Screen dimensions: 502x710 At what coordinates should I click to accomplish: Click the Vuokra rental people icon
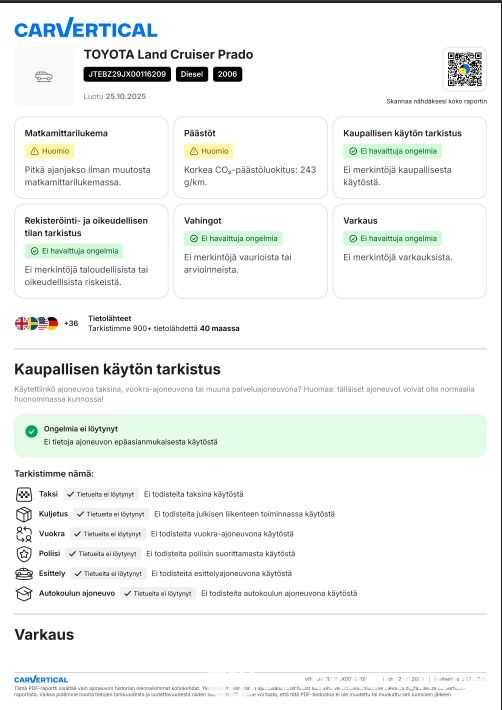coord(24,534)
